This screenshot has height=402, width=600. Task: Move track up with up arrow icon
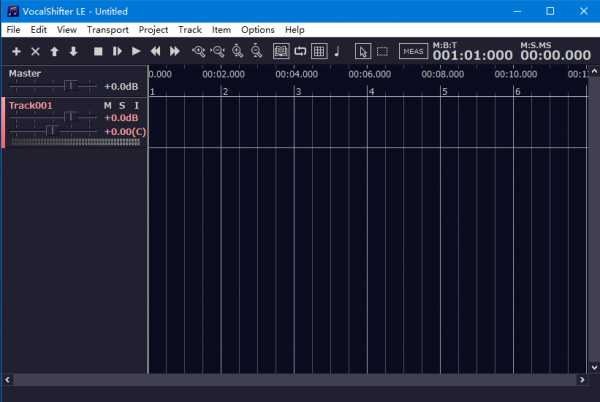coord(54,51)
